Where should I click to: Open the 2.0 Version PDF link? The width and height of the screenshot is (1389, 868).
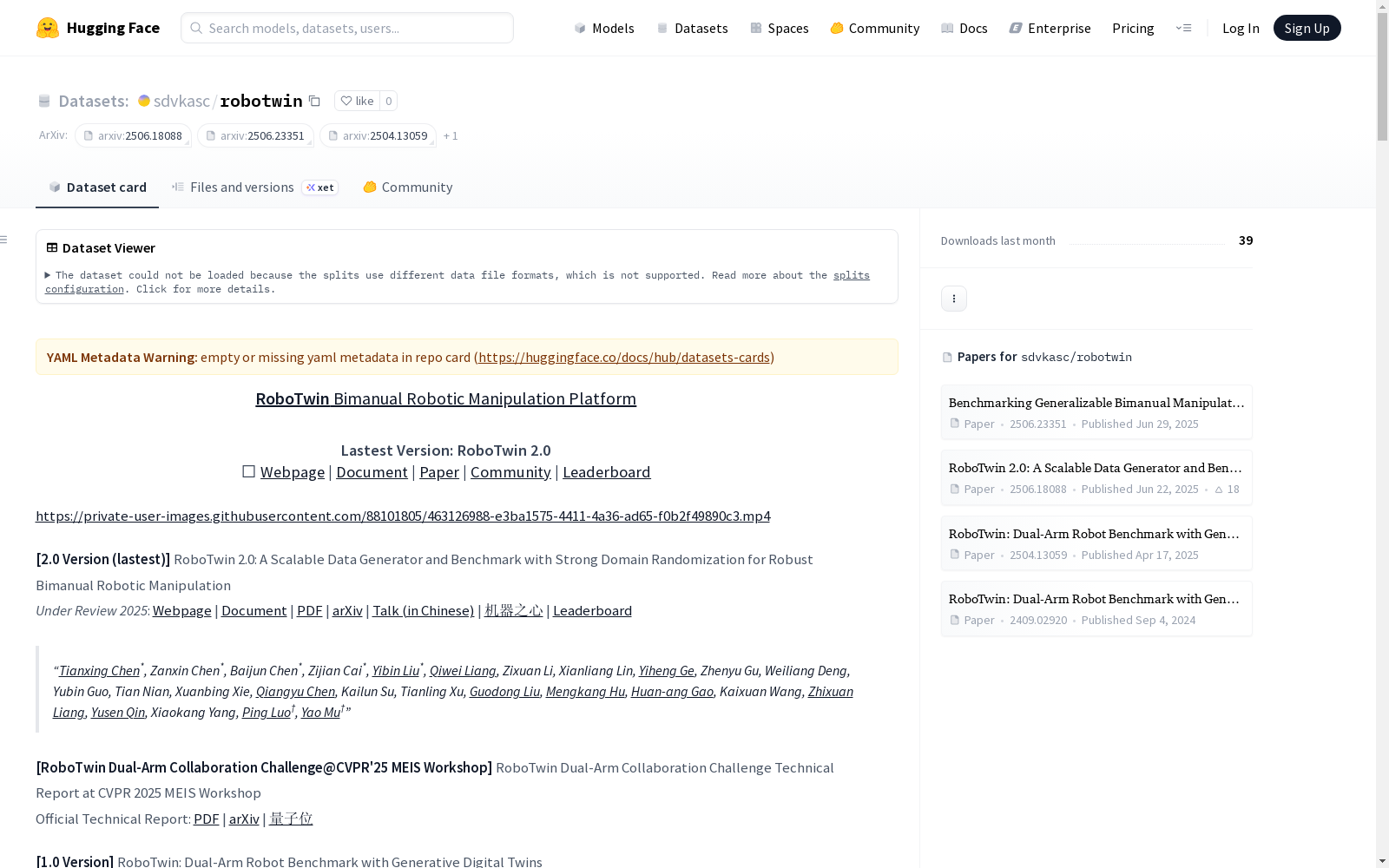click(x=309, y=611)
